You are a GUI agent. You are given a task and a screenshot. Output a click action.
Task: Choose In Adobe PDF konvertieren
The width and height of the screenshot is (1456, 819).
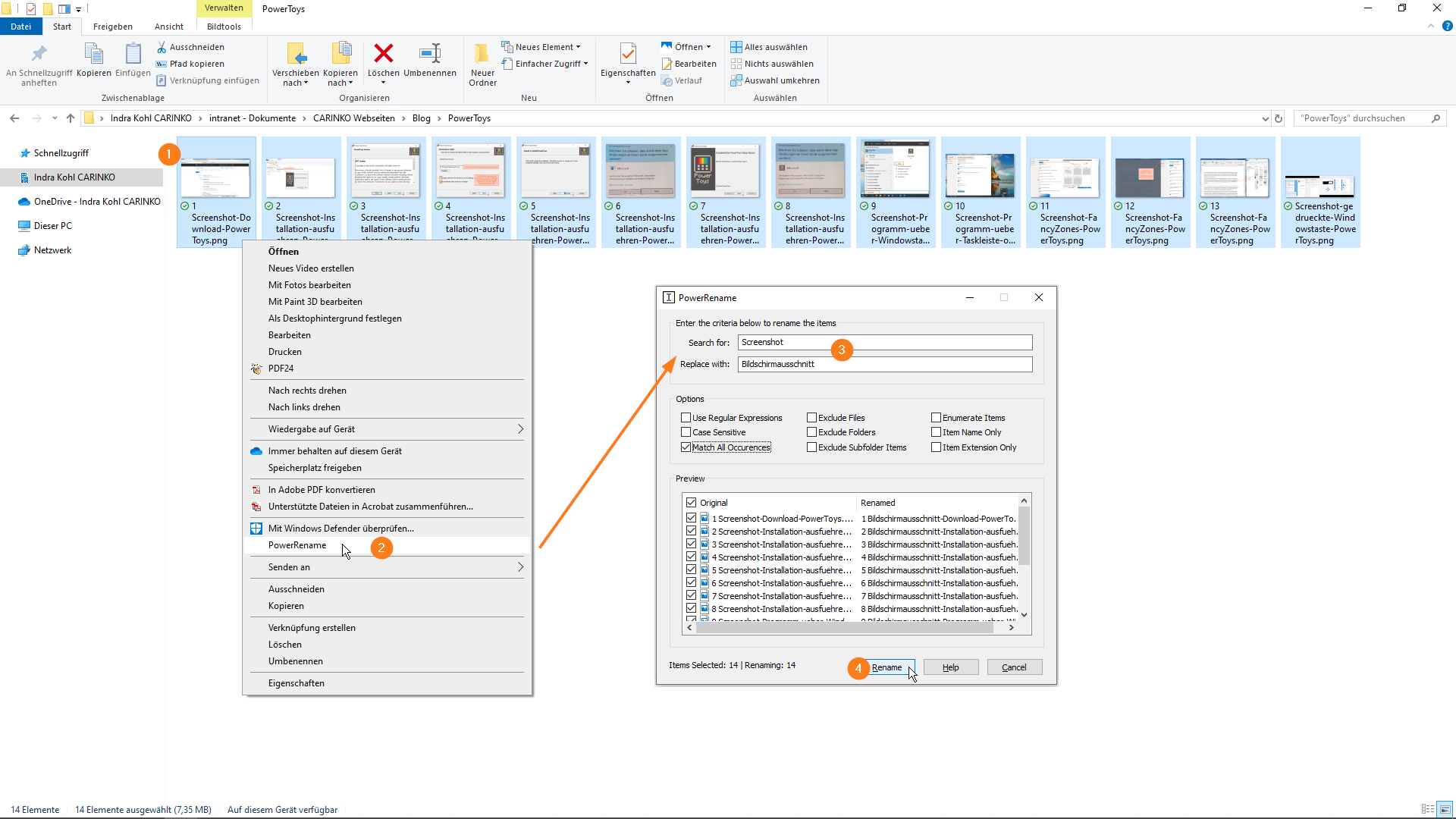coord(387,490)
